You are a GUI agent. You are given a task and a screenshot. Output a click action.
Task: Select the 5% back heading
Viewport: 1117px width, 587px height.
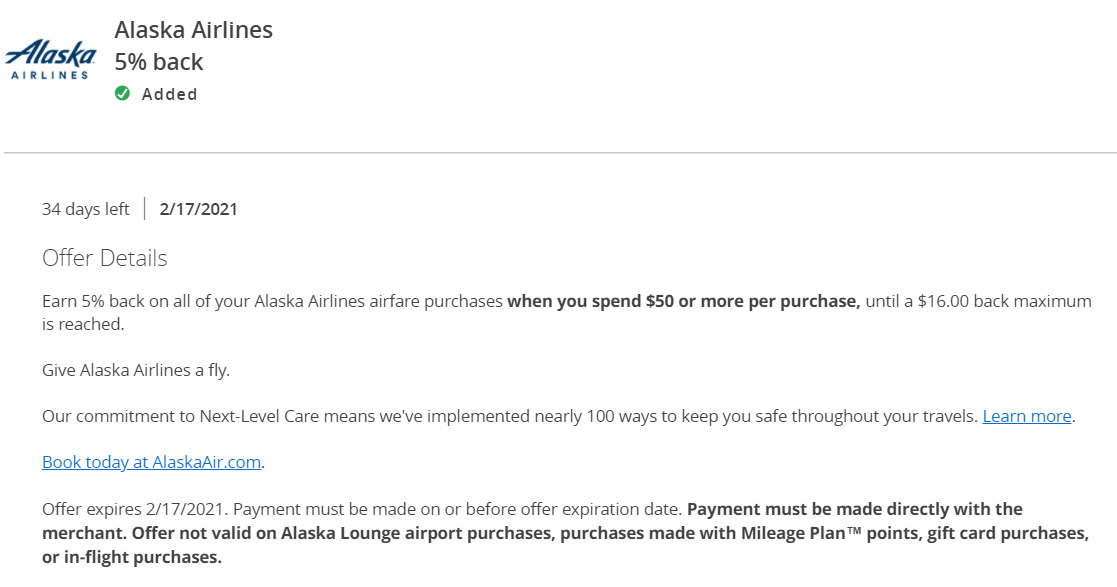tap(159, 62)
